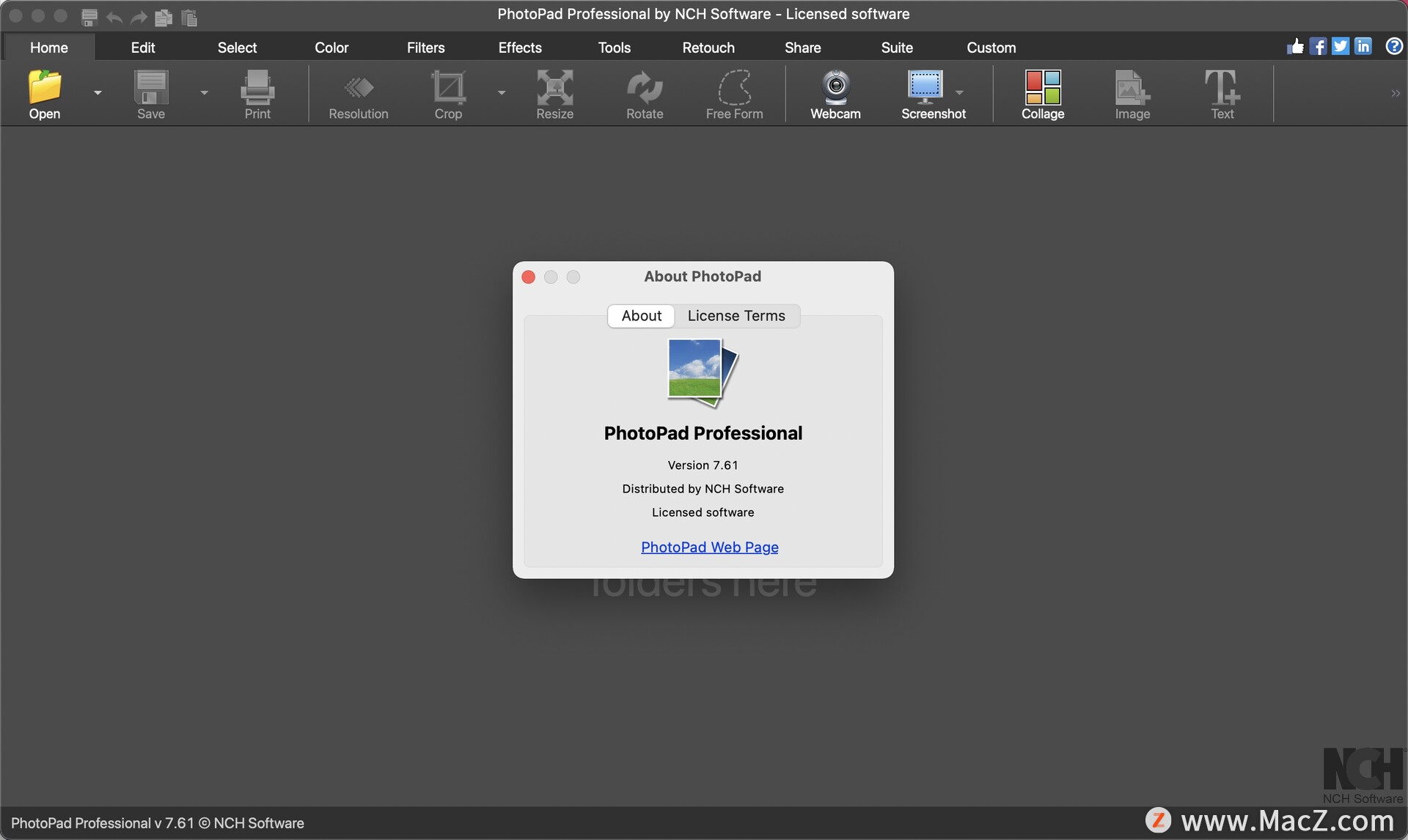
Task: Click the redo arrow in title bar
Action: pyautogui.click(x=139, y=17)
